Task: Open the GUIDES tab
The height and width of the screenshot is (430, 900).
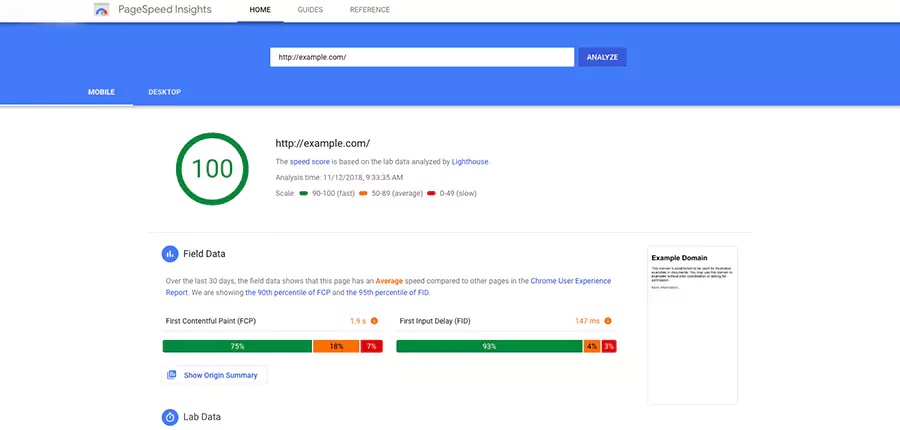Action: click(310, 10)
